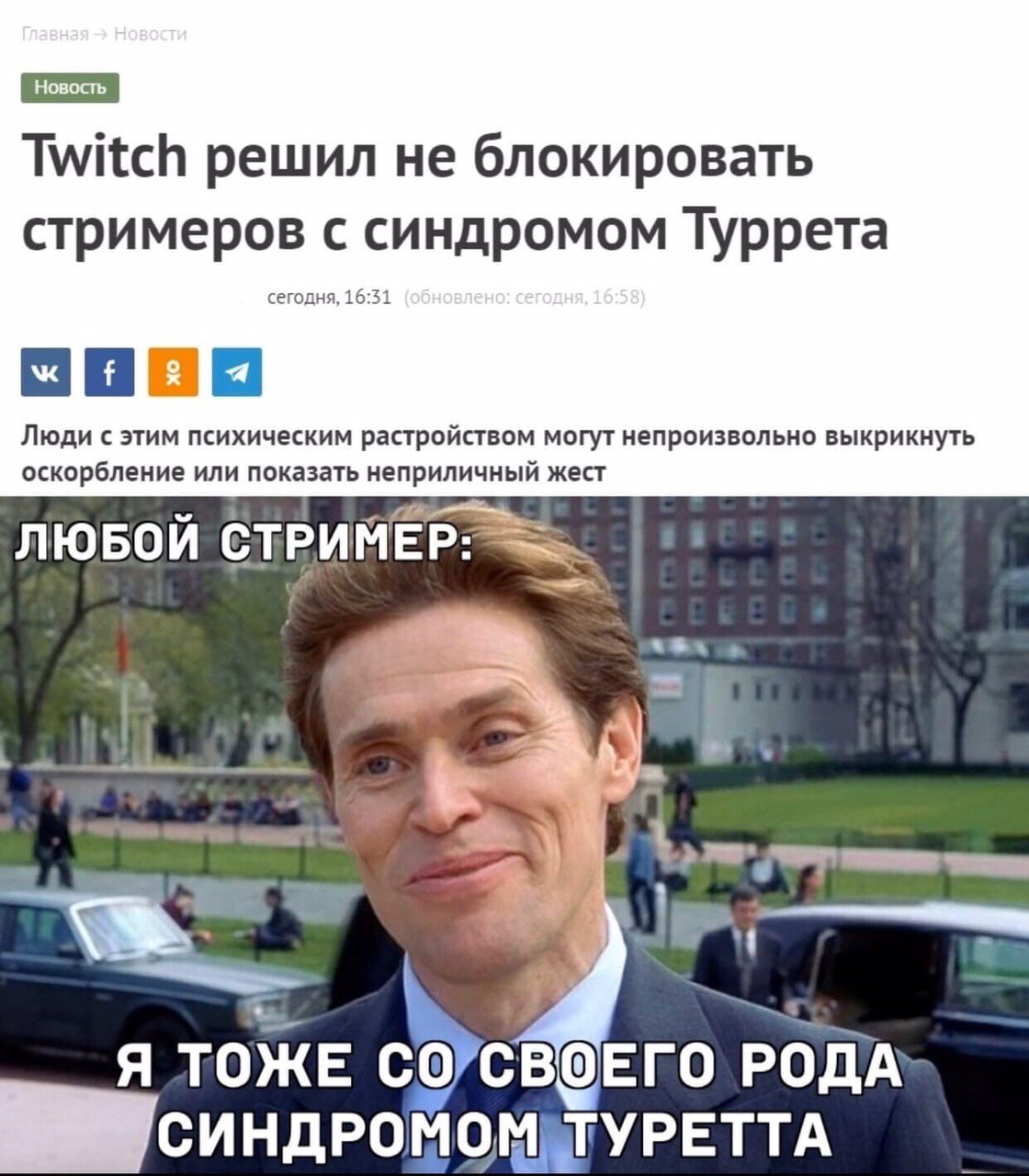Share the article on Odnoklassniki
This screenshot has width=1029, height=1176.
click(173, 372)
